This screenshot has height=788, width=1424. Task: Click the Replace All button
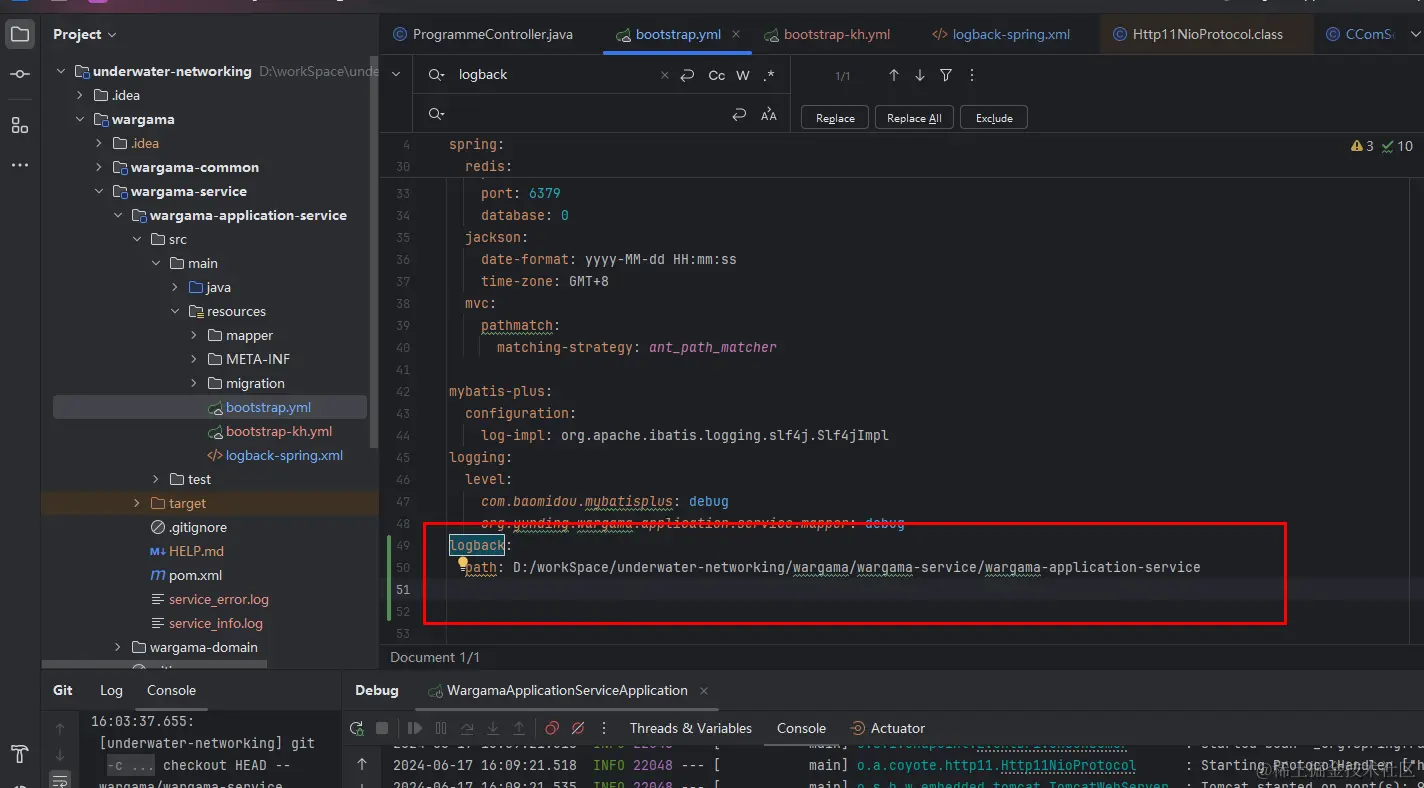coord(914,118)
